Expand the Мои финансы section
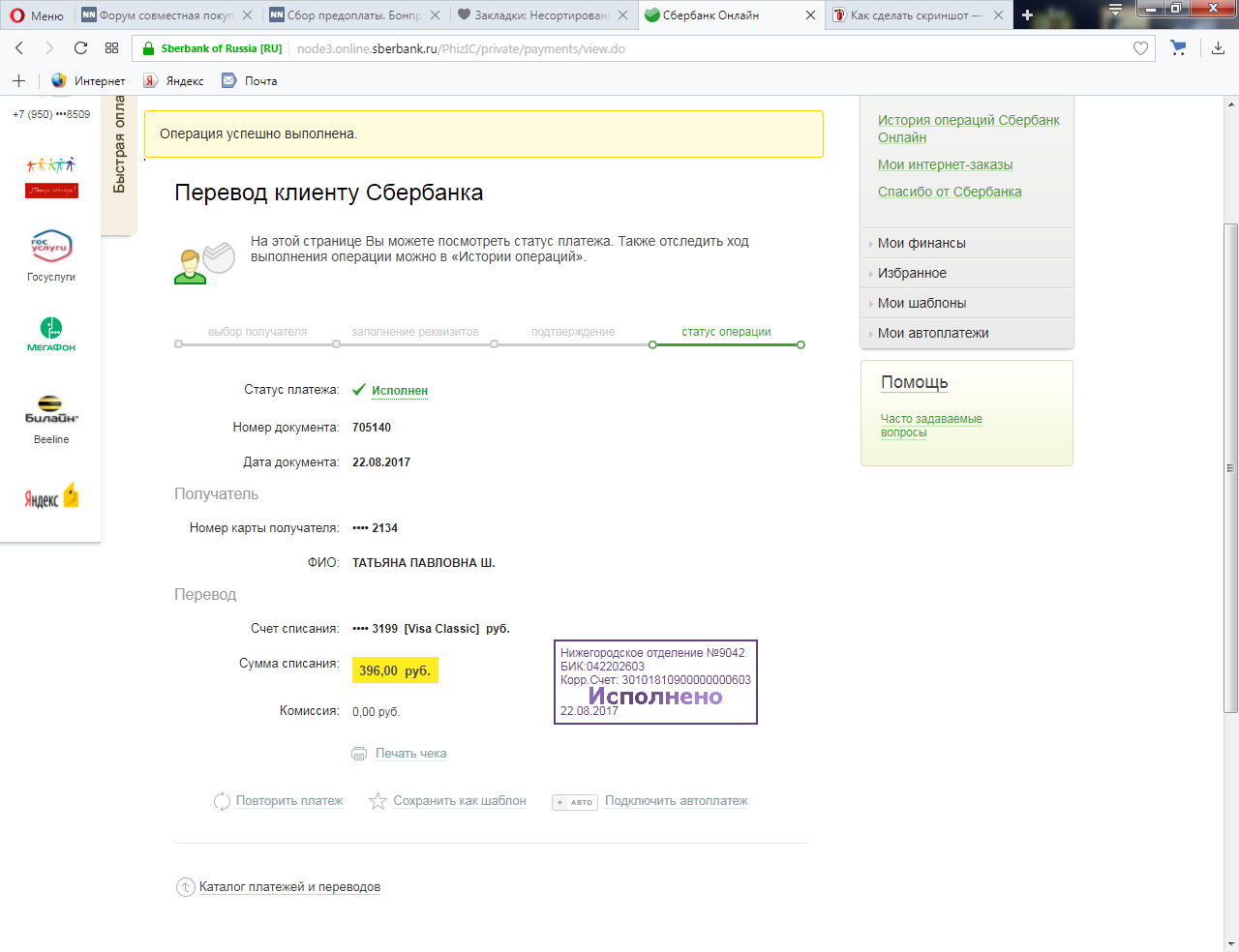The image size is (1239, 952). [967, 243]
